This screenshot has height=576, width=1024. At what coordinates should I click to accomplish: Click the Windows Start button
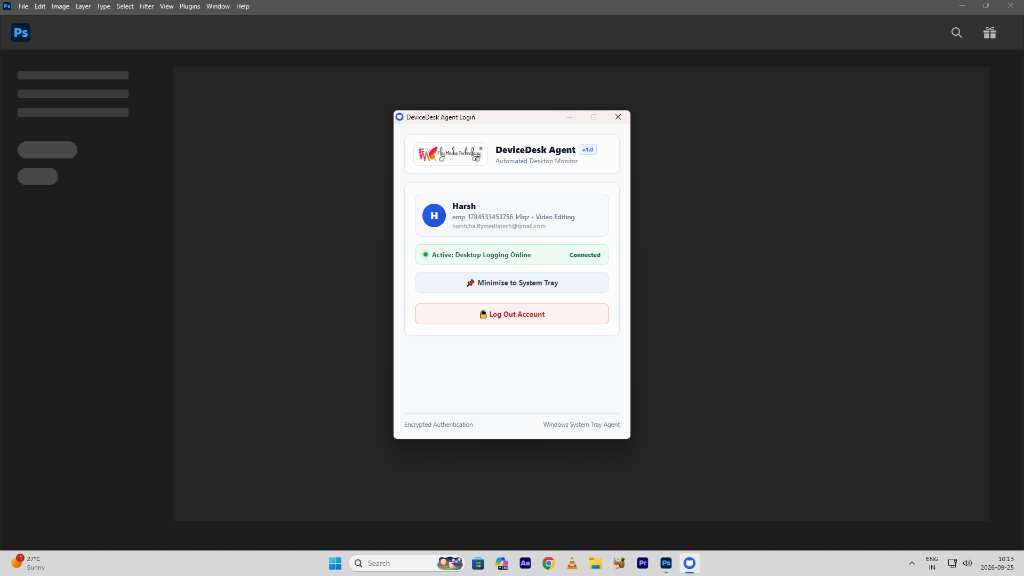[x=335, y=563]
